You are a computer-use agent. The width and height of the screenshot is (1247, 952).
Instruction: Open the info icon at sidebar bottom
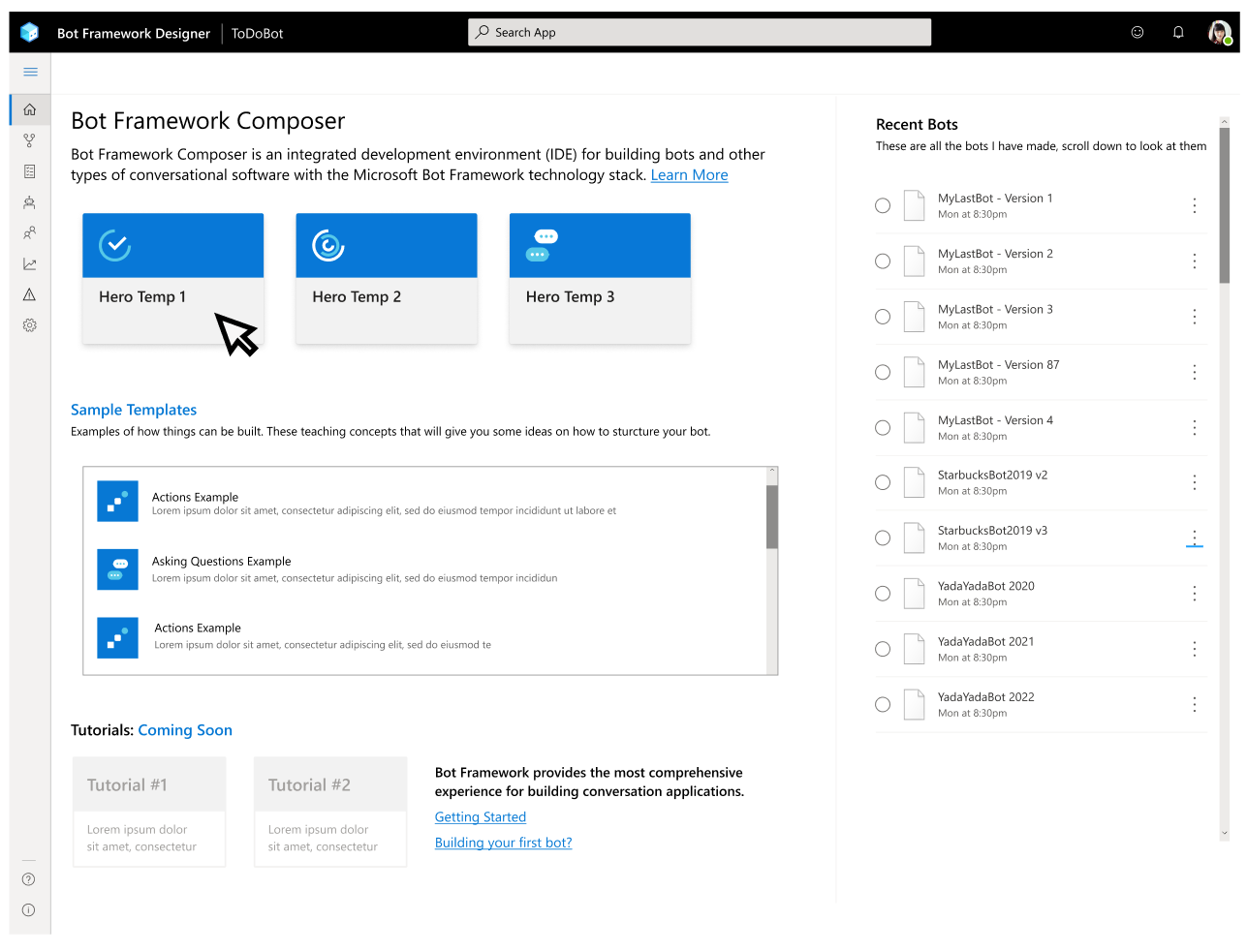point(29,910)
